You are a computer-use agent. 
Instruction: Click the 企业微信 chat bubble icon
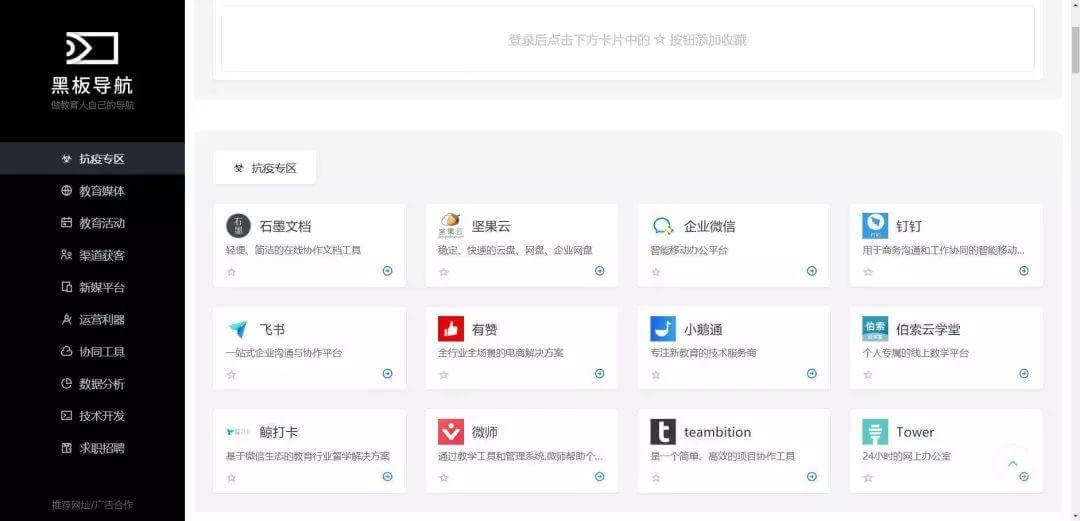pyautogui.click(x=663, y=226)
